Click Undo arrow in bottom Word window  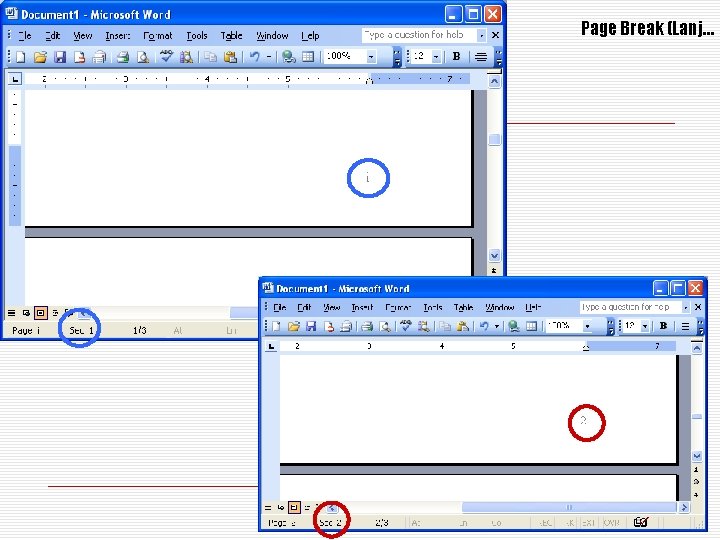tap(484, 326)
